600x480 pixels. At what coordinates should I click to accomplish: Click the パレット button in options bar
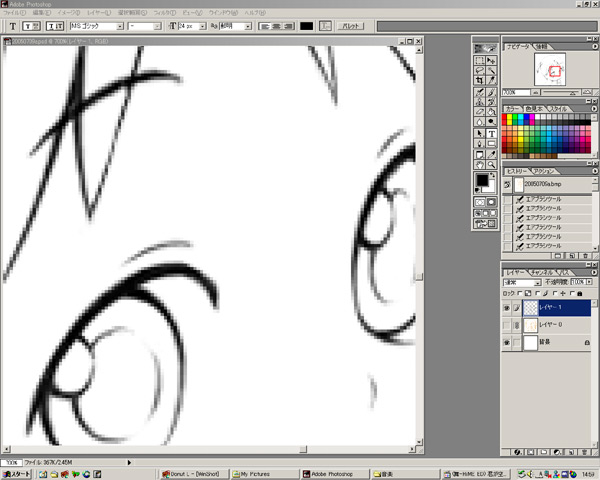pos(350,25)
